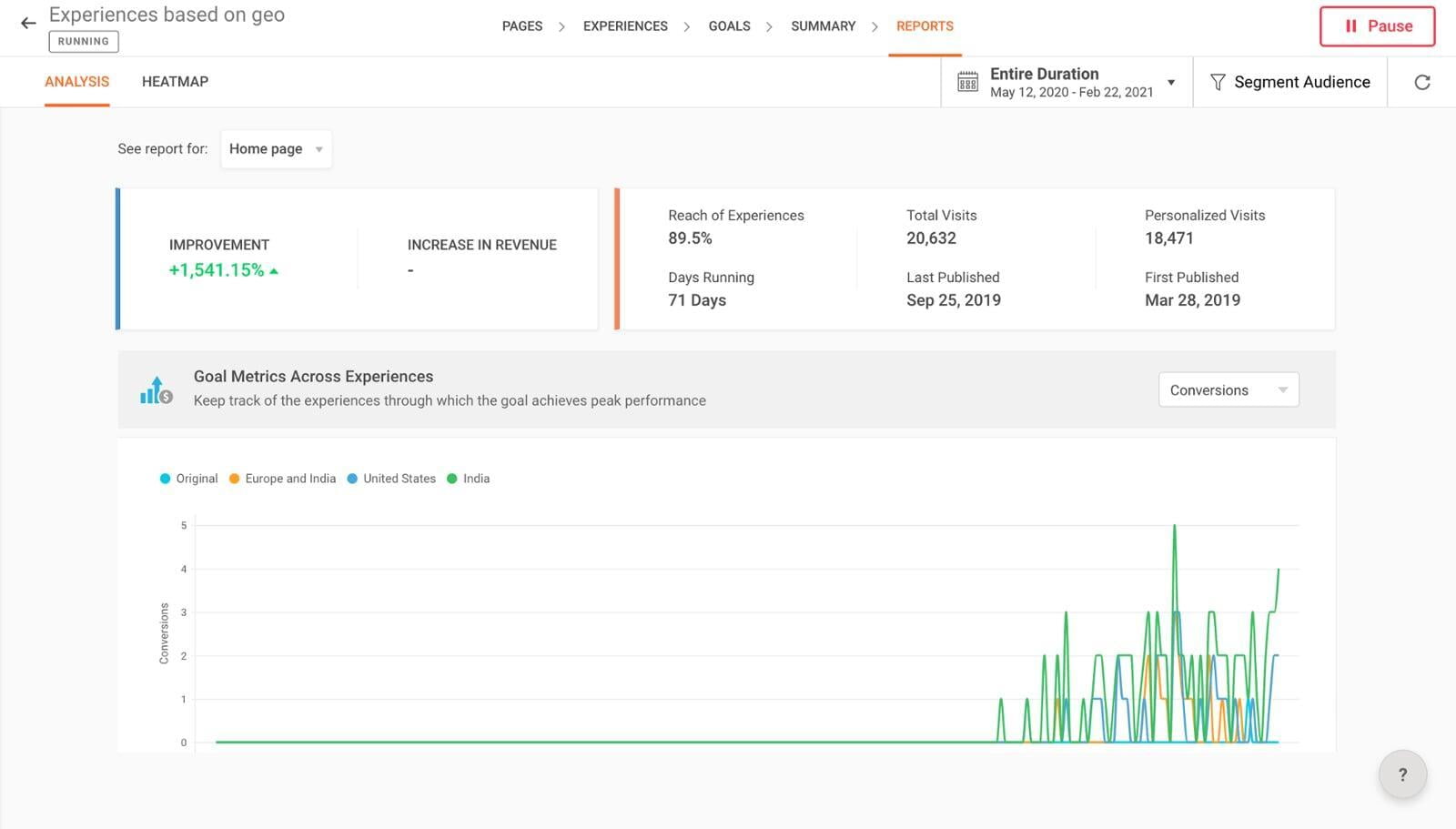Click the green improvement up-arrow indicator
This screenshot has width=1456, height=829.
click(x=274, y=271)
